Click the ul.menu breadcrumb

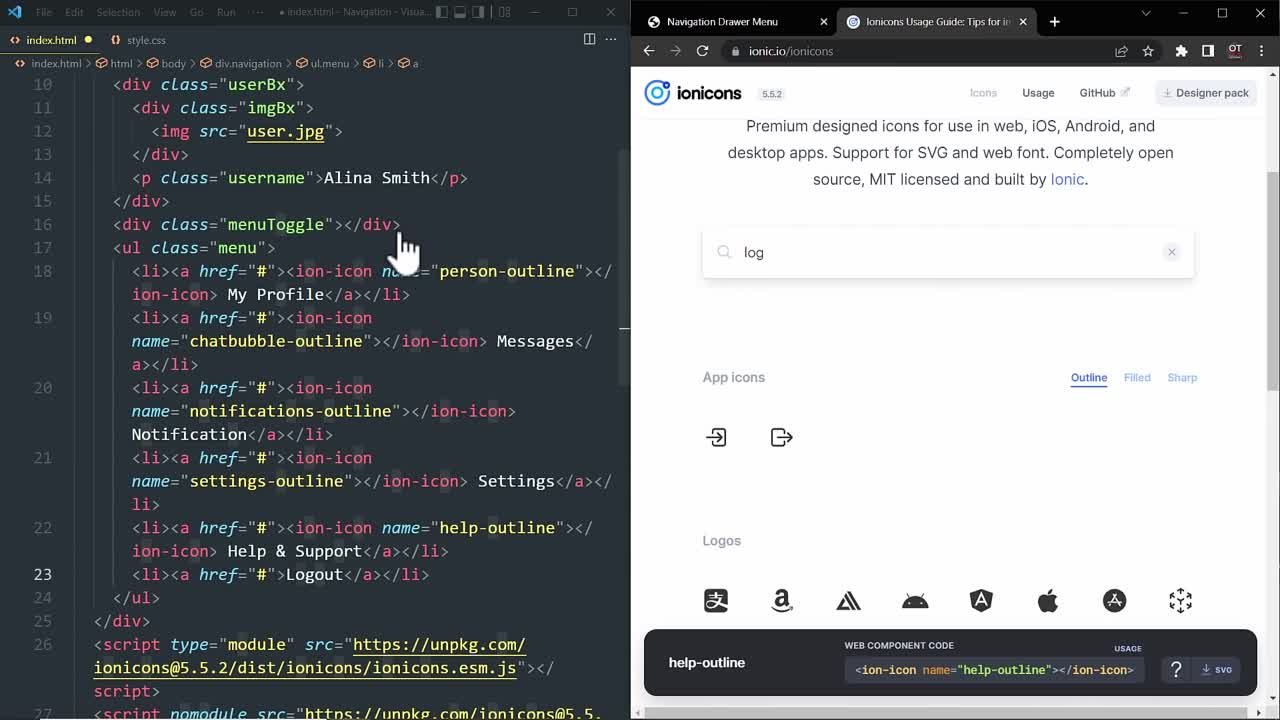[322, 63]
